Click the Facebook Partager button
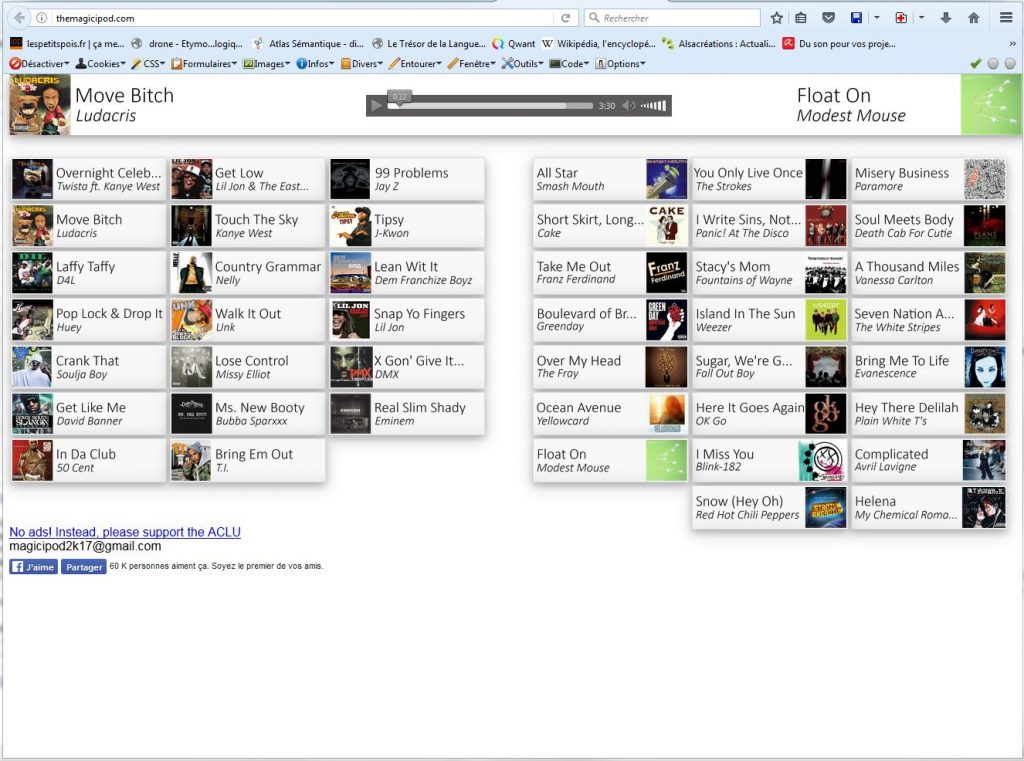 (x=84, y=566)
